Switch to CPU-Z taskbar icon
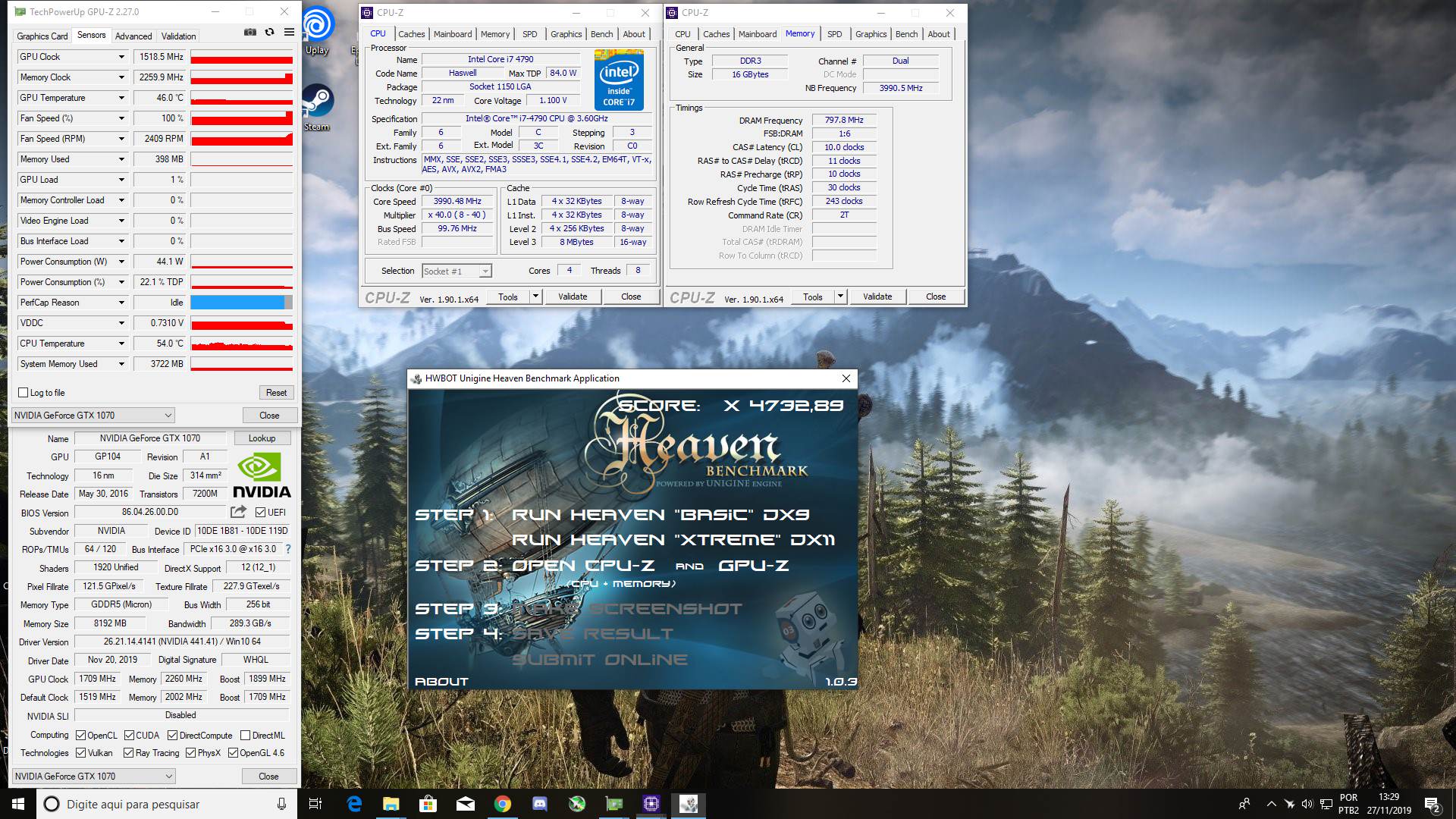 click(x=651, y=804)
